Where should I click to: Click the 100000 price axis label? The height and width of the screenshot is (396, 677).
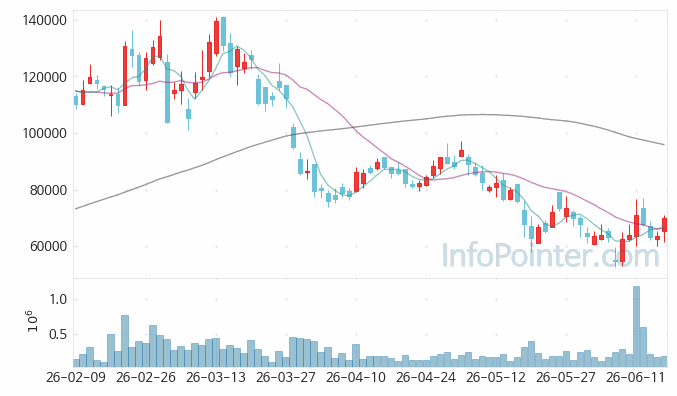pyautogui.click(x=44, y=133)
